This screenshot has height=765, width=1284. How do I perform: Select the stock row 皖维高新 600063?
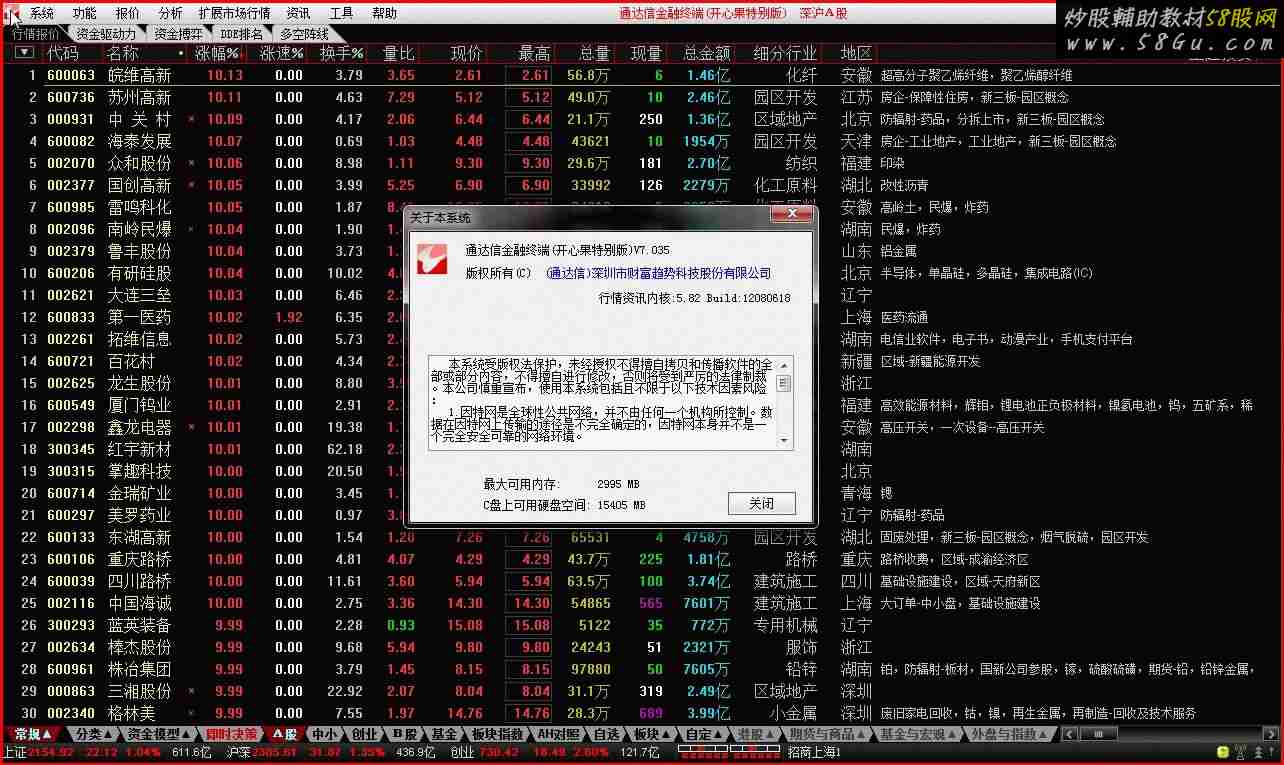point(642,75)
